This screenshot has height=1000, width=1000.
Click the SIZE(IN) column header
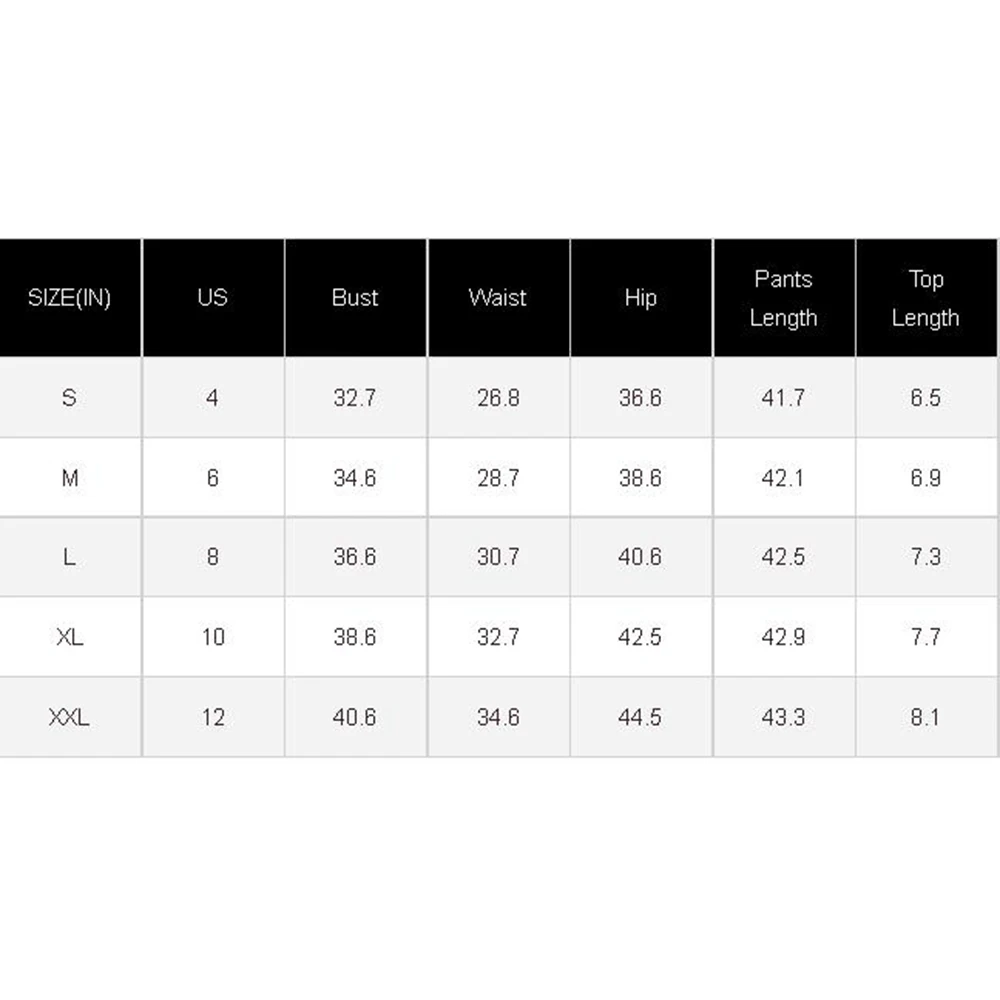69,298
